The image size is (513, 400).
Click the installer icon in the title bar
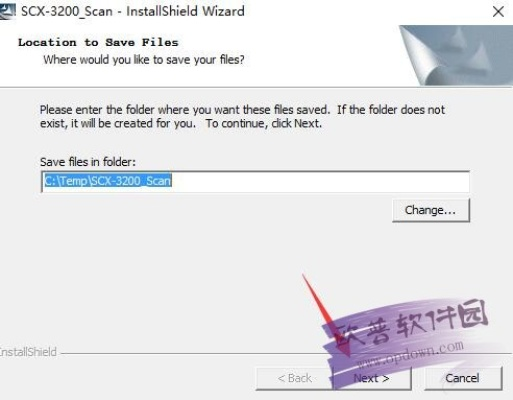point(7,12)
